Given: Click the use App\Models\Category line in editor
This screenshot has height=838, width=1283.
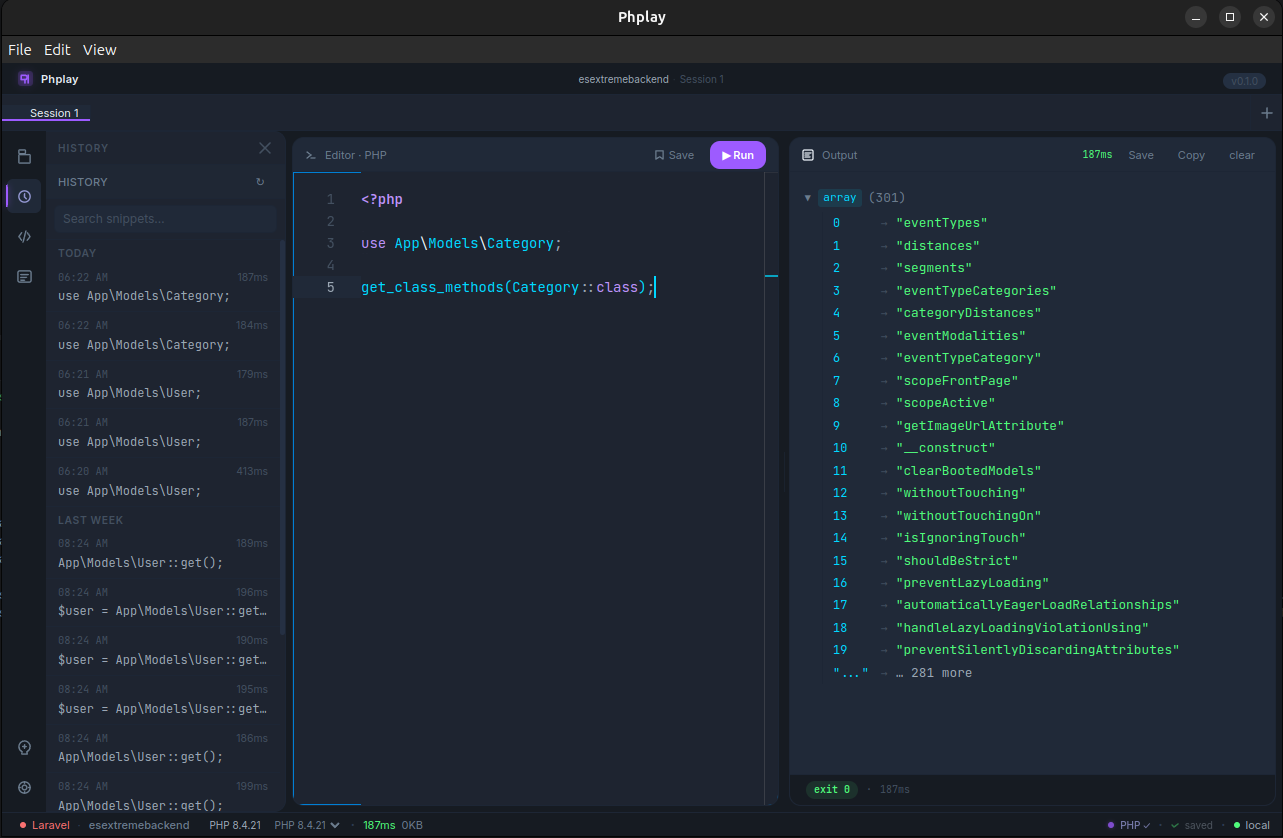Looking at the screenshot, I should (x=461, y=243).
